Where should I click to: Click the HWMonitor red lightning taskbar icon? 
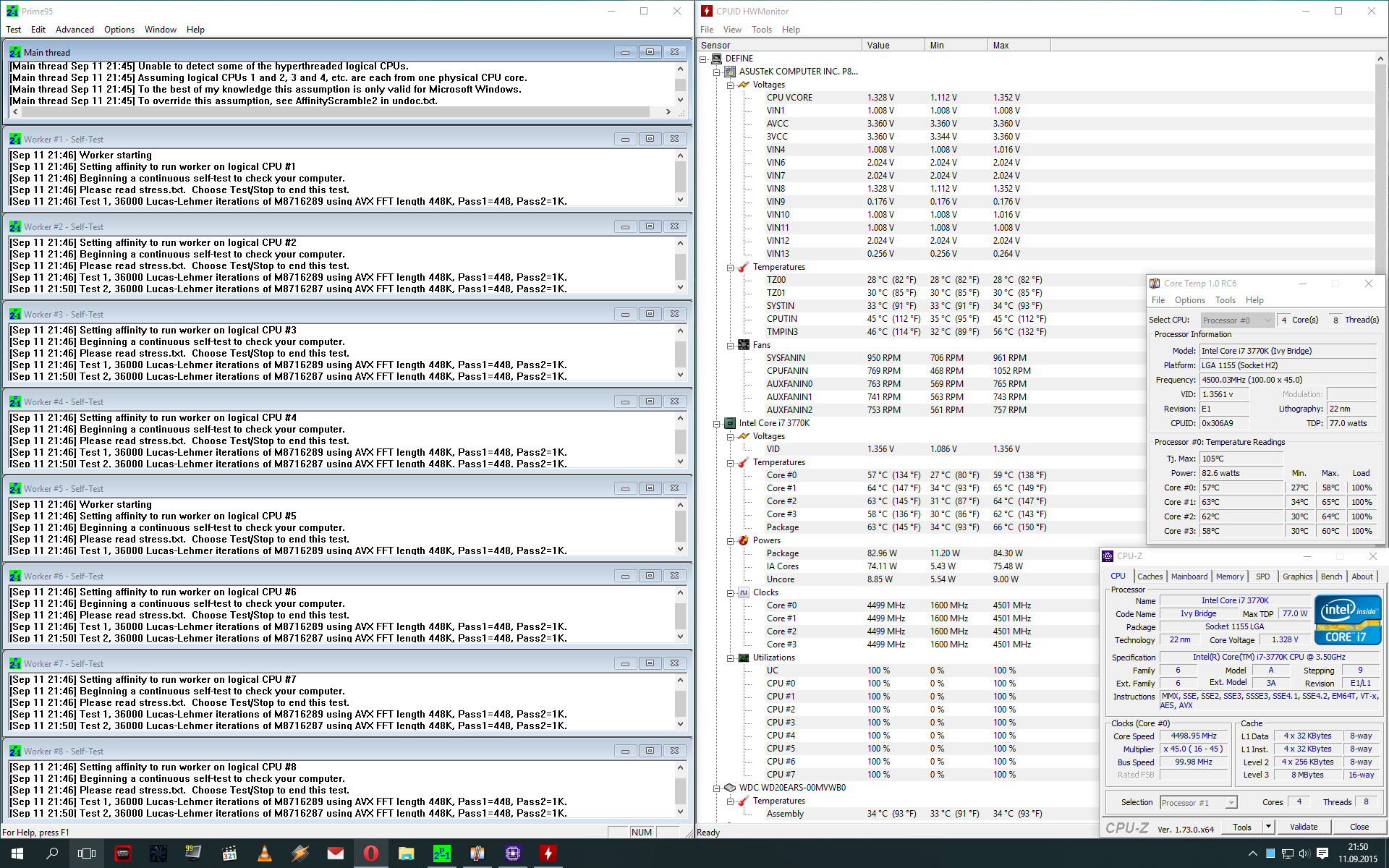coord(548,854)
